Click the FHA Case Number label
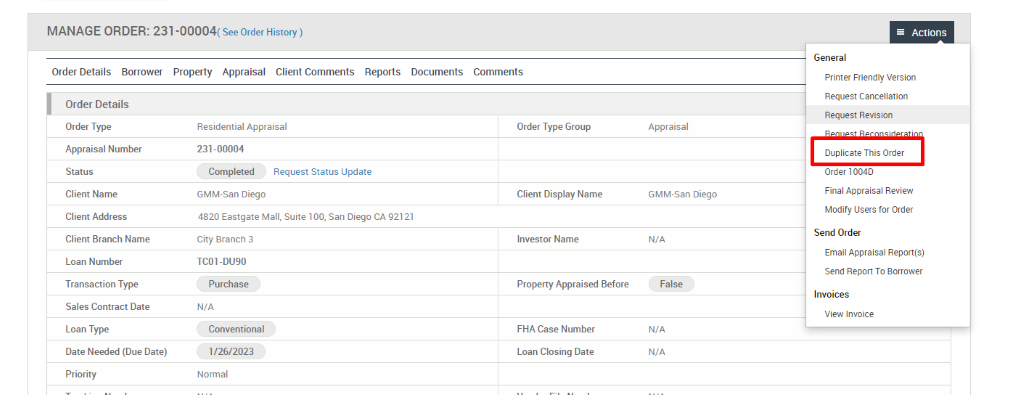The image size is (1024, 395). 556,329
